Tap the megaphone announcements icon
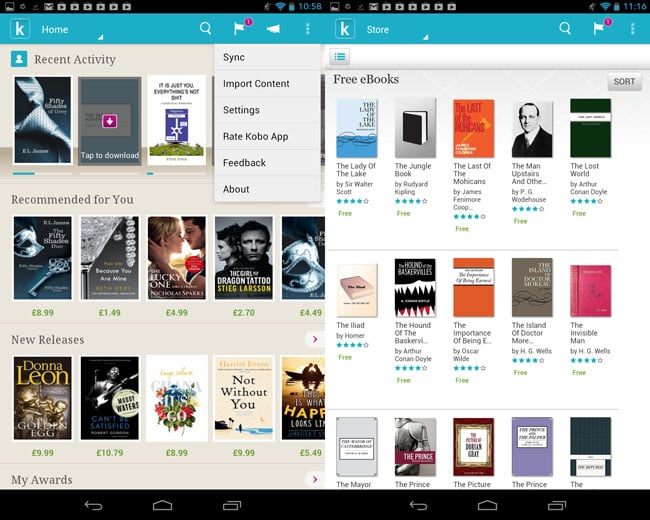Viewport: 650px width, 520px height. (x=273, y=29)
